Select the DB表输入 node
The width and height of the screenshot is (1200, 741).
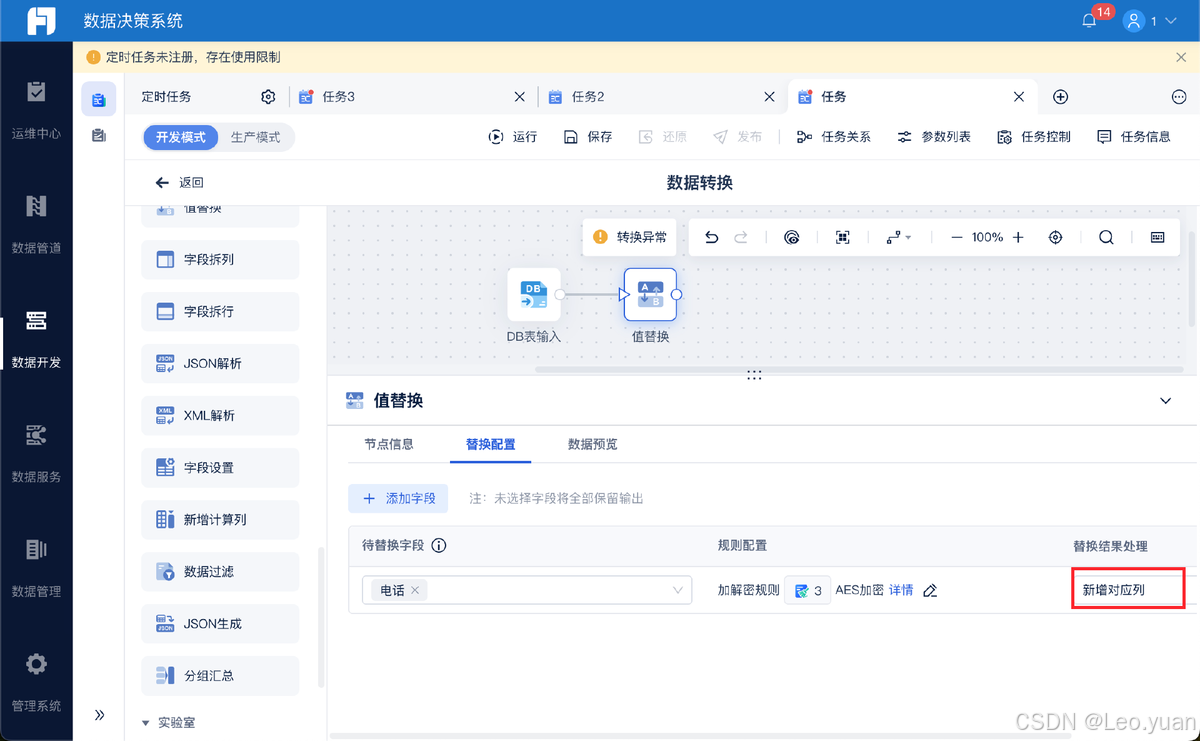pyautogui.click(x=534, y=294)
